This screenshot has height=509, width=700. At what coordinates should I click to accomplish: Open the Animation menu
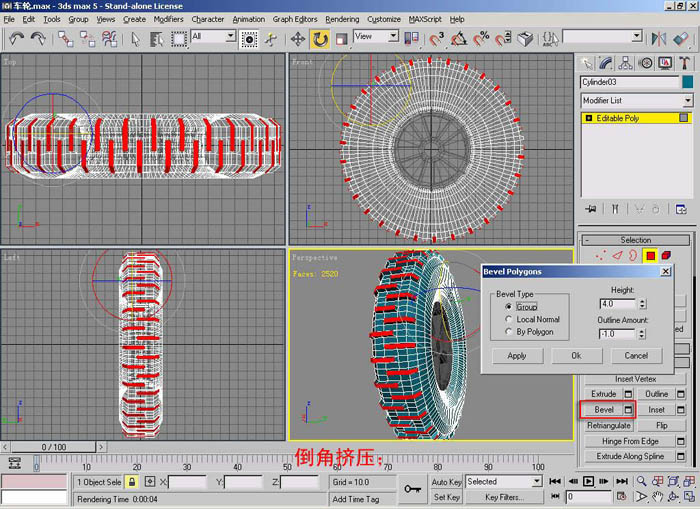pyautogui.click(x=249, y=19)
